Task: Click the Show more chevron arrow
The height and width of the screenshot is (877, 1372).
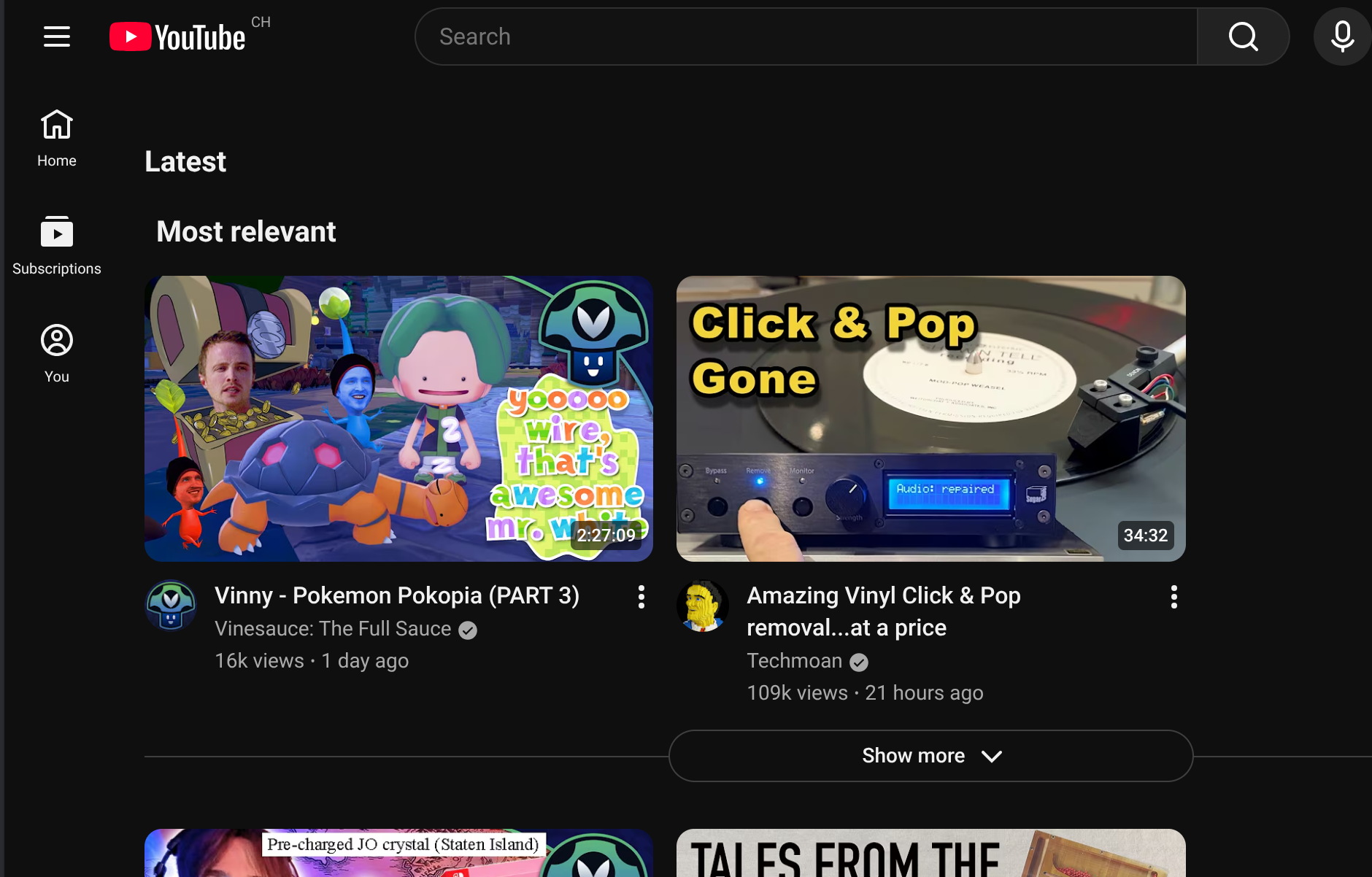Action: pyautogui.click(x=992, y=757)
